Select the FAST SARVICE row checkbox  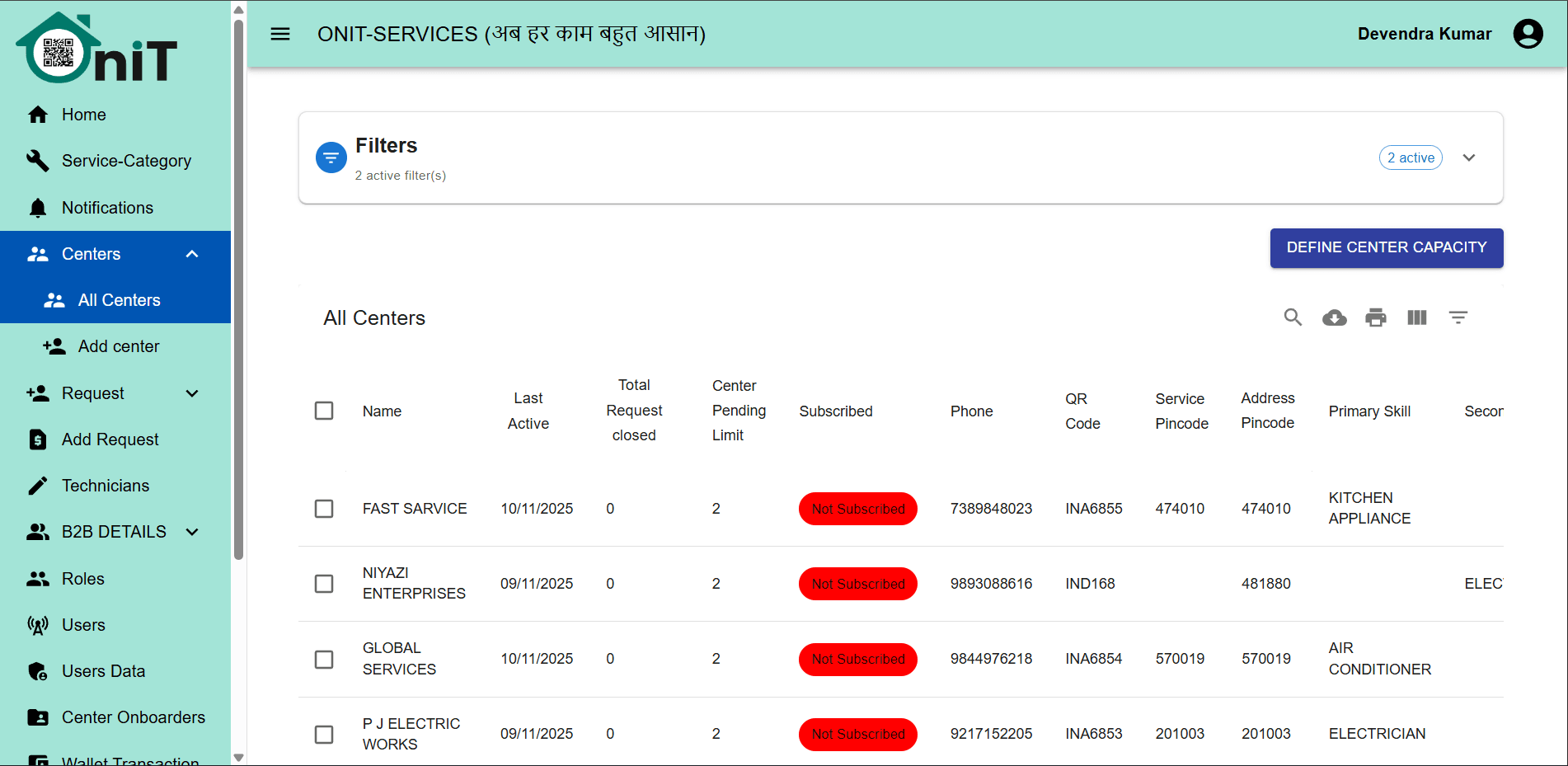tap(324, 509)
